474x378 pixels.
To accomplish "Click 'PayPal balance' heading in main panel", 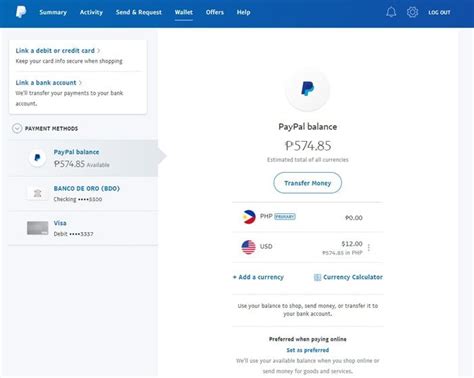I will coord(307,127).
